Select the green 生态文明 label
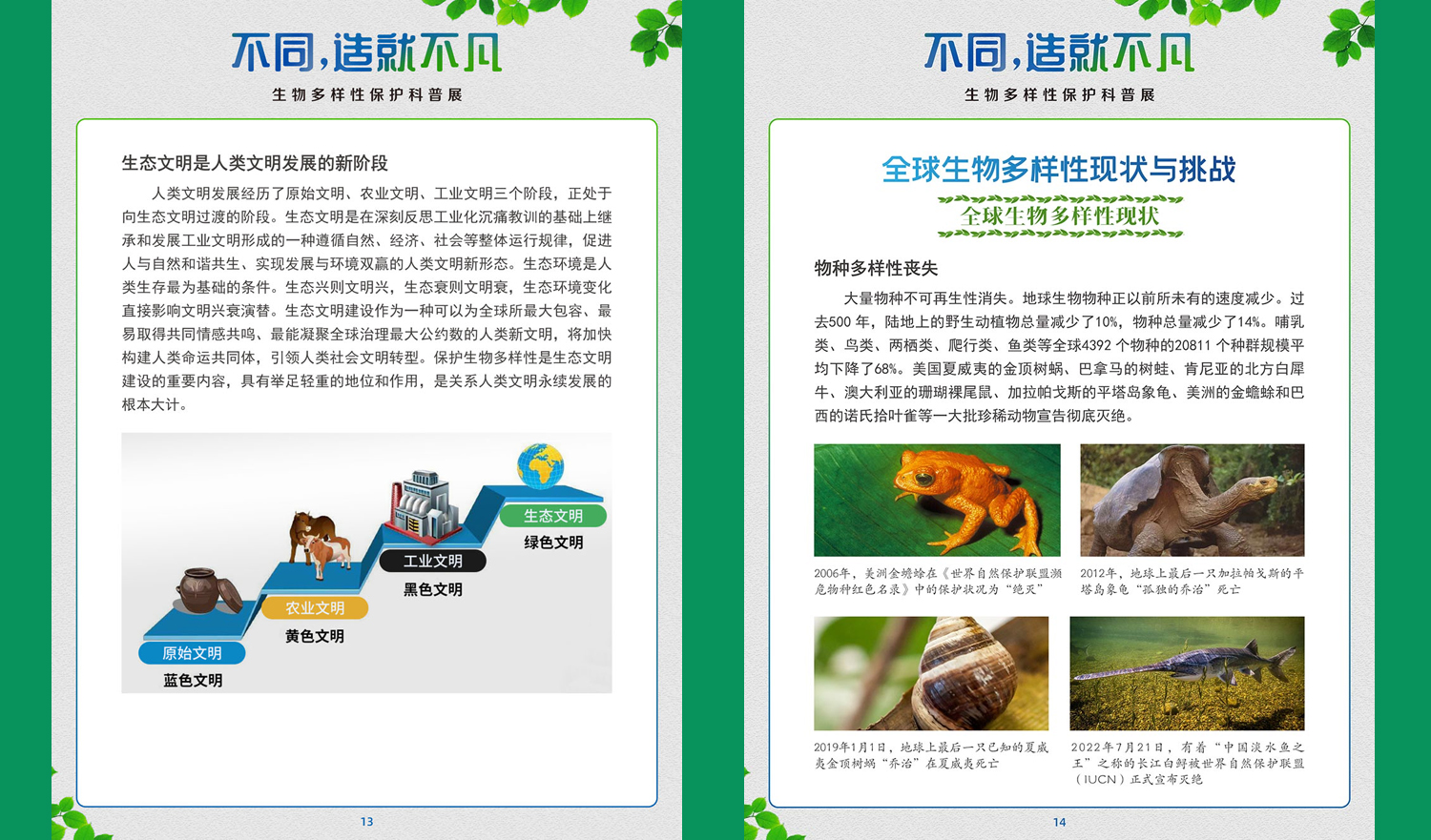 pos(553,516)
